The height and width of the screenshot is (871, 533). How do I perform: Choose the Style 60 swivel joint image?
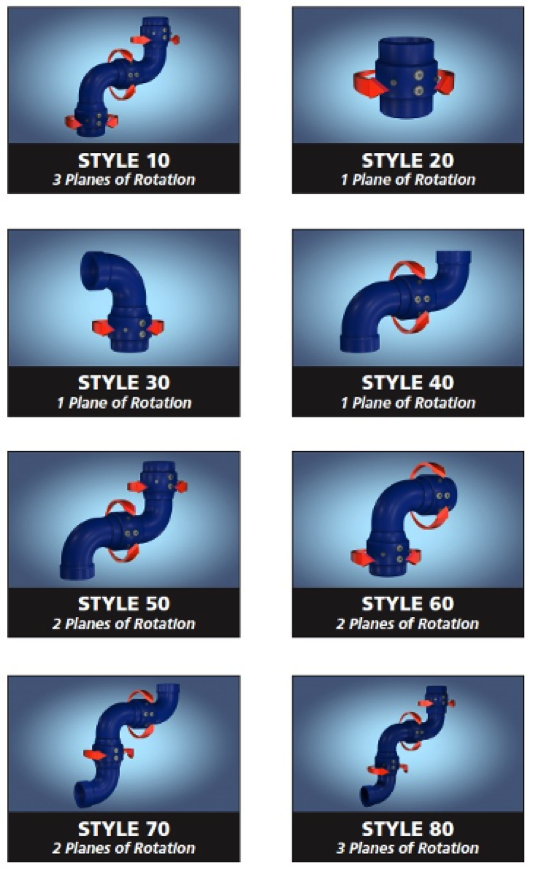tap(408, 519)
